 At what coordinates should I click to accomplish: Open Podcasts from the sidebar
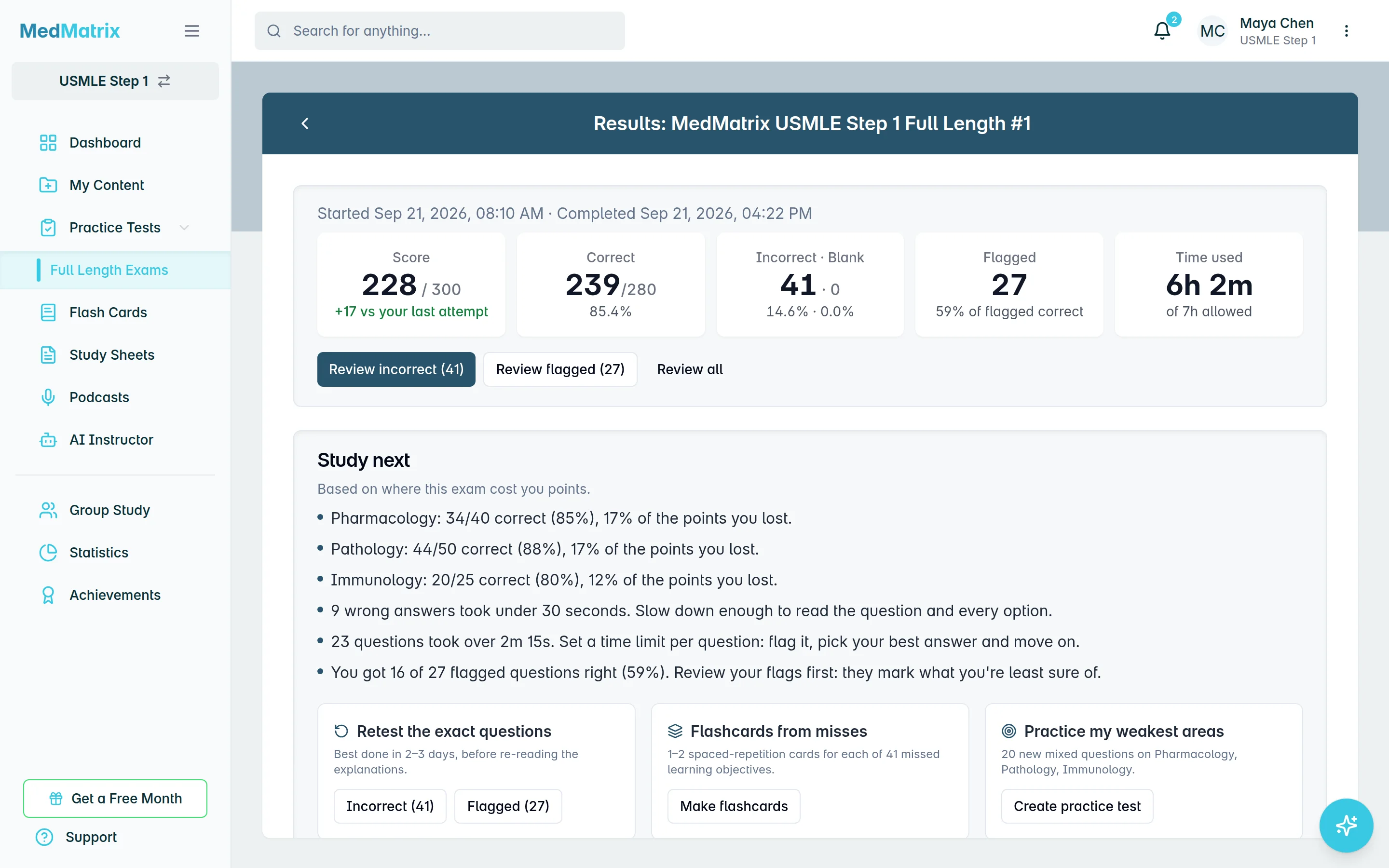115,397
